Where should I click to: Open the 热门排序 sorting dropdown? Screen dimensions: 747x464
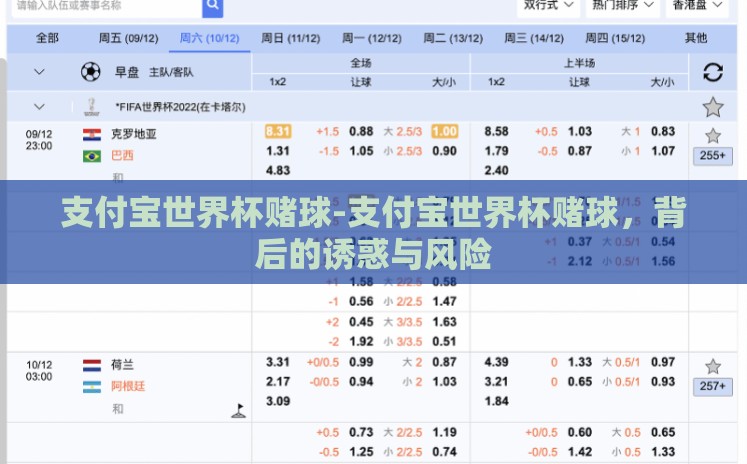click(622, 6)
